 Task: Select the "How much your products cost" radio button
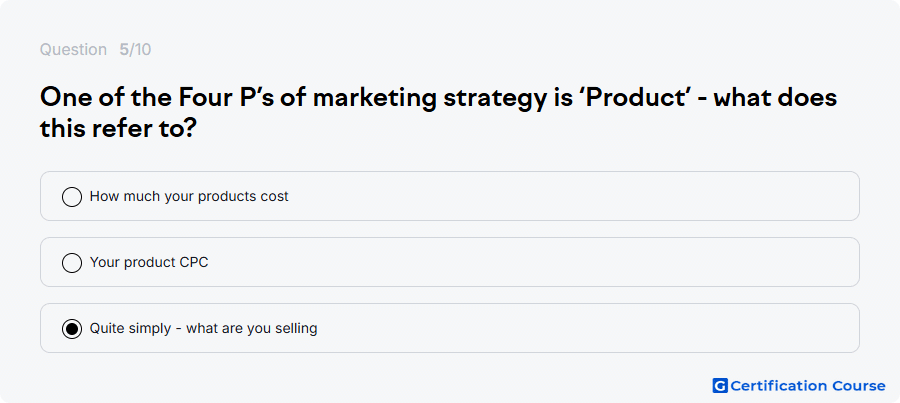[x=72, y=197]
